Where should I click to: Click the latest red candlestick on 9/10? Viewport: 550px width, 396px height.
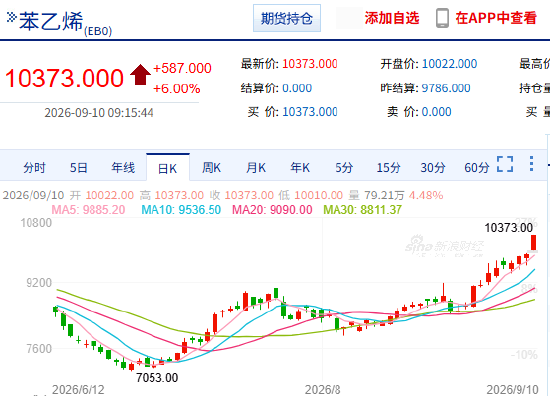[534, 242]
